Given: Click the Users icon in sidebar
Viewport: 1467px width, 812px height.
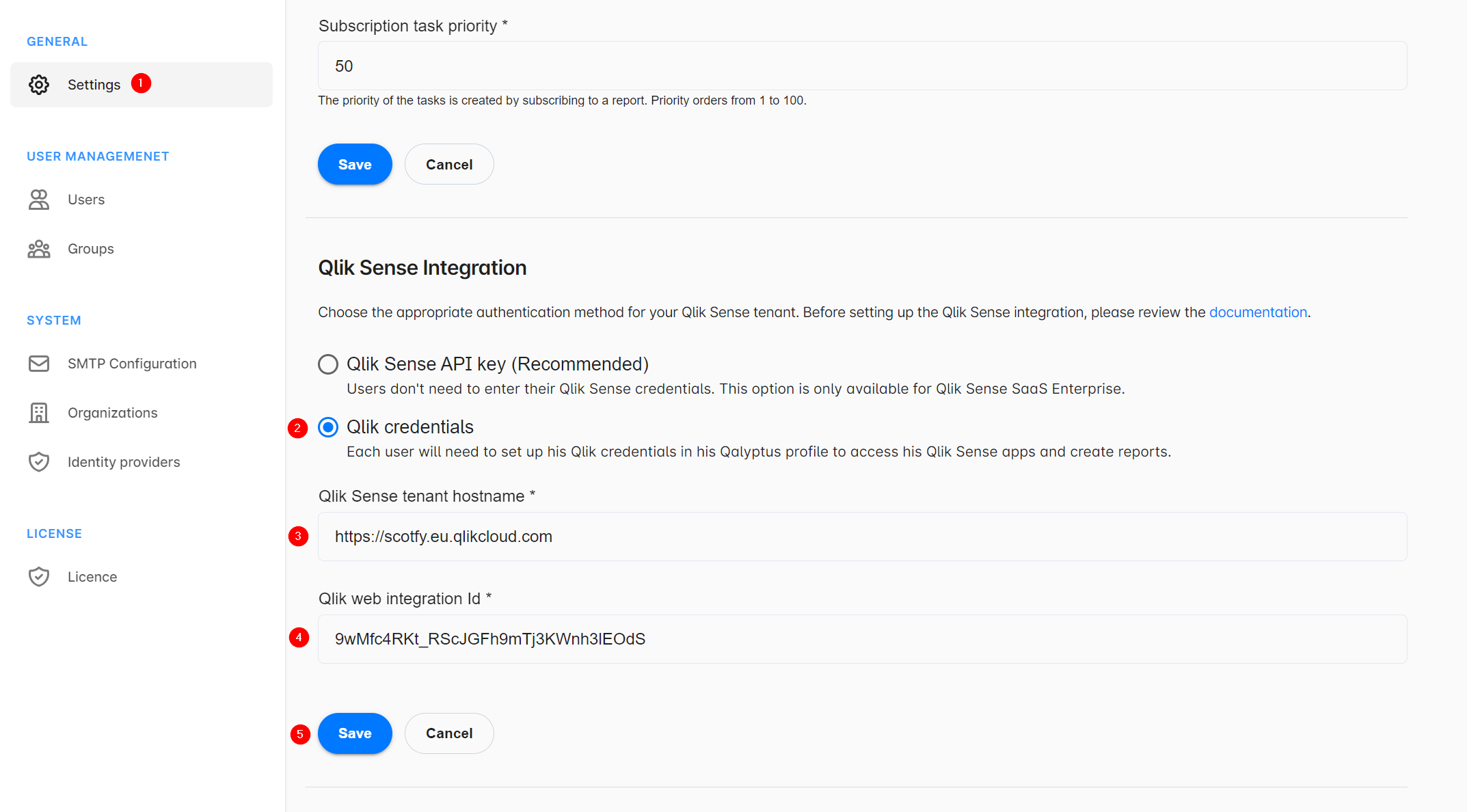Looking at the screenshot, I should 38,199.
